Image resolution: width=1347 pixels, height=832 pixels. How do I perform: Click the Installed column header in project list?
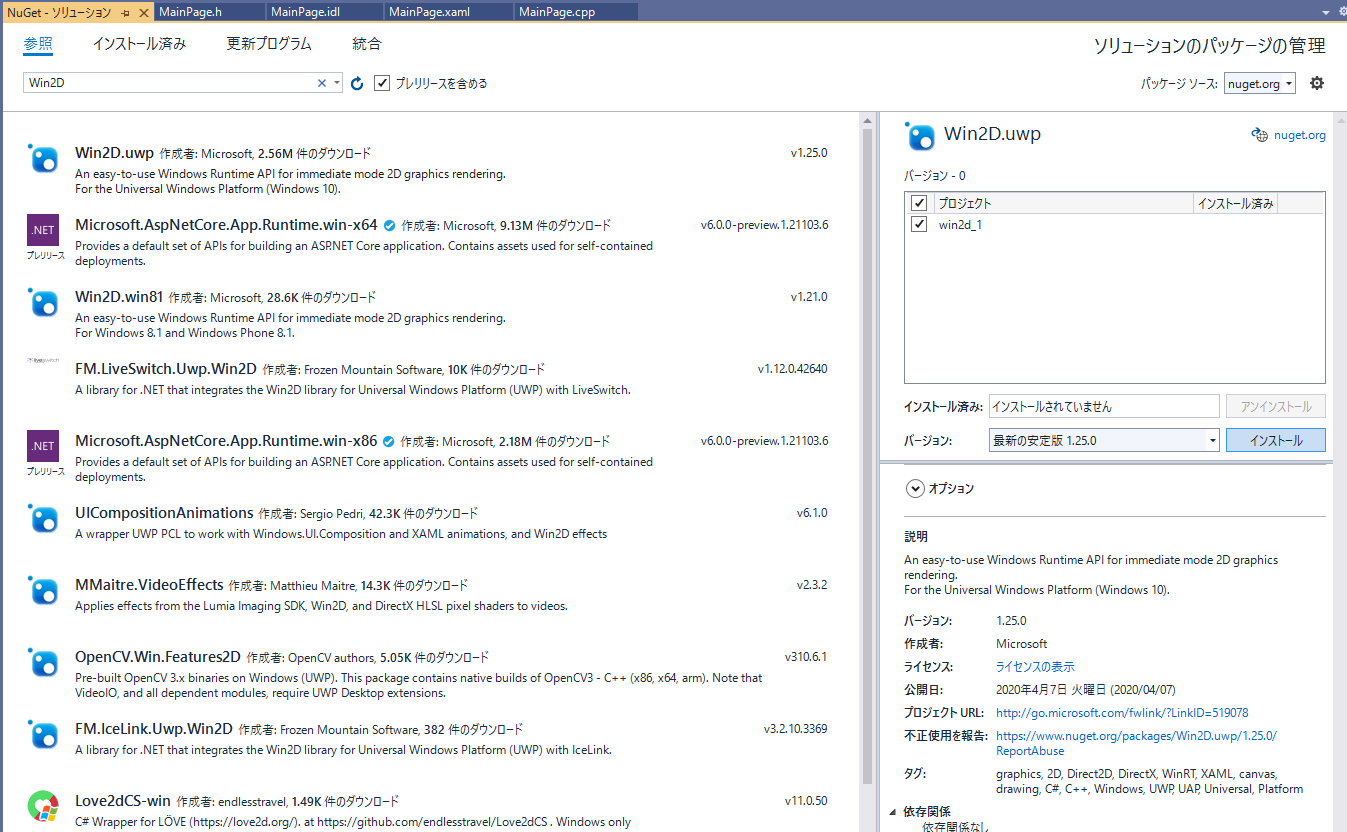tap(1235, 203)
